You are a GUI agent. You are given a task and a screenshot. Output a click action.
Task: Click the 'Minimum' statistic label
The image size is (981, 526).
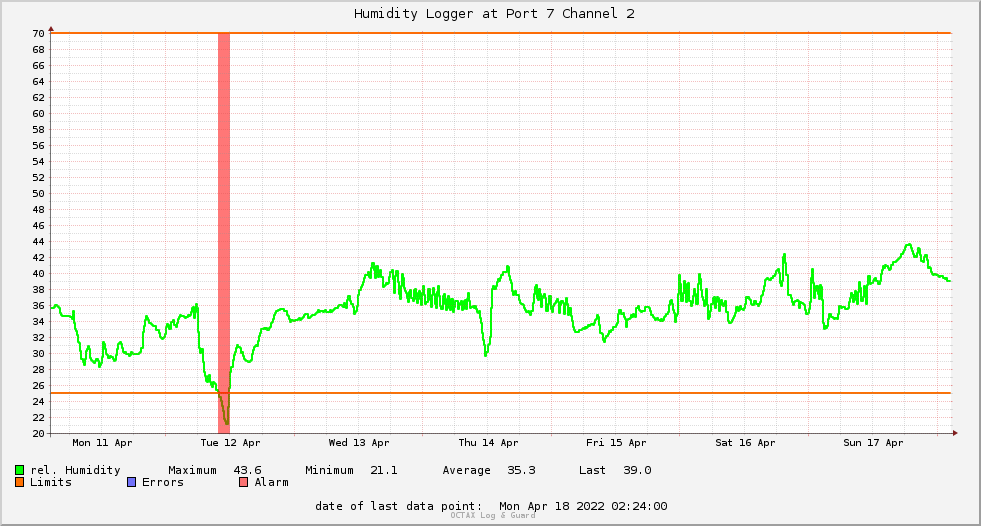click(x=329, y=470)
